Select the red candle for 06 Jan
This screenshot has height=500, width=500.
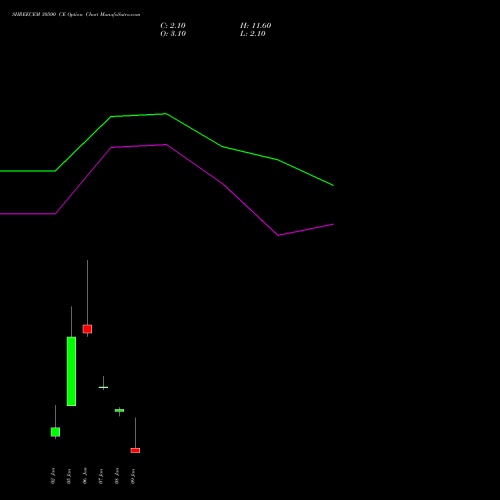click(87, 329)
